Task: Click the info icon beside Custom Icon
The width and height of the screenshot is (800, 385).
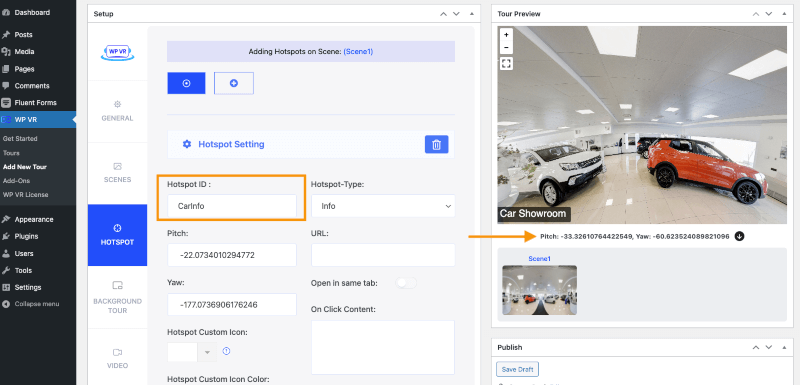Action: [x=227, y=351]
